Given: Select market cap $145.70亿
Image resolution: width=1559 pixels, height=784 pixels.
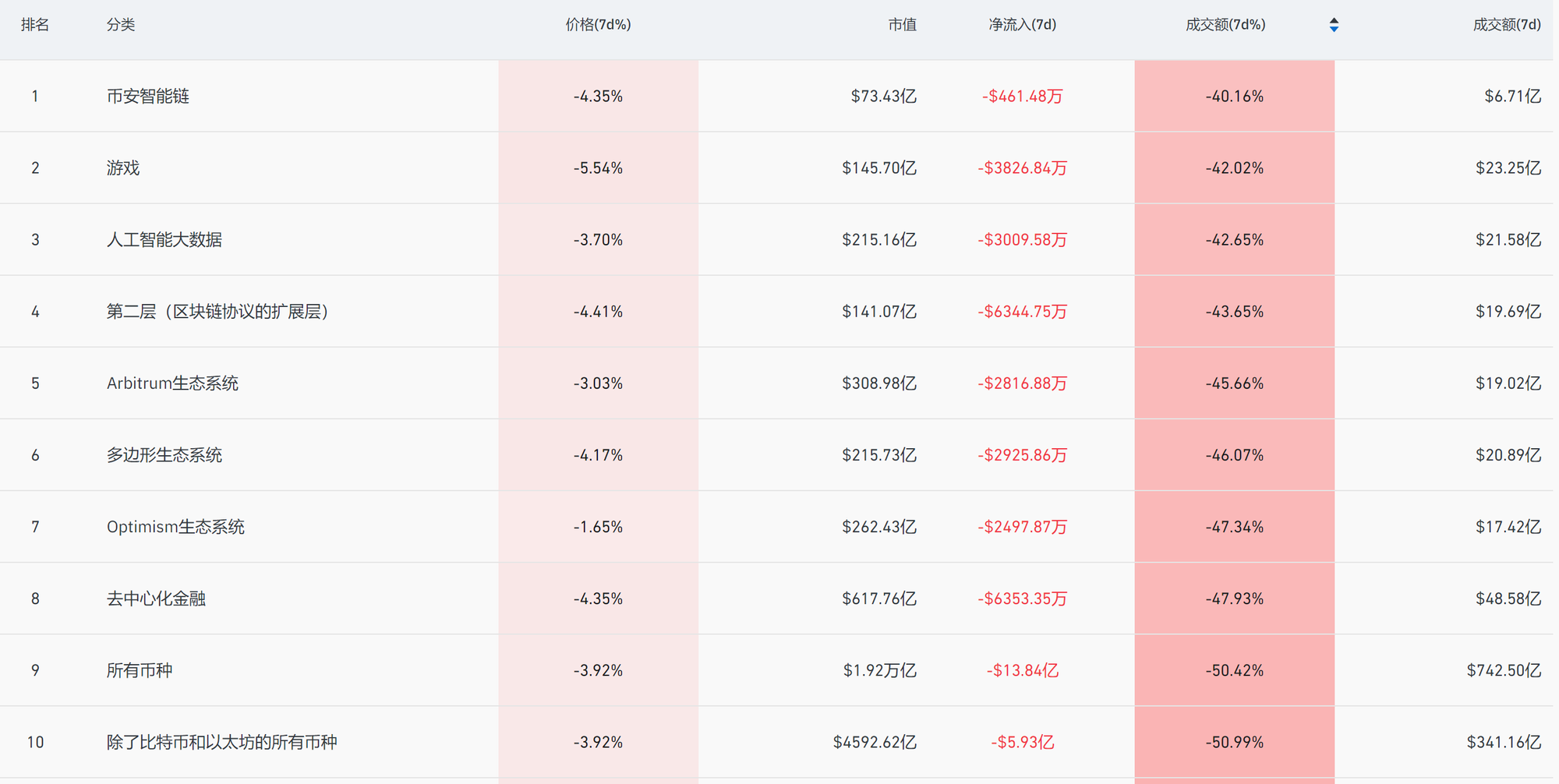Looking at the screenshot, I should [879, 168].
